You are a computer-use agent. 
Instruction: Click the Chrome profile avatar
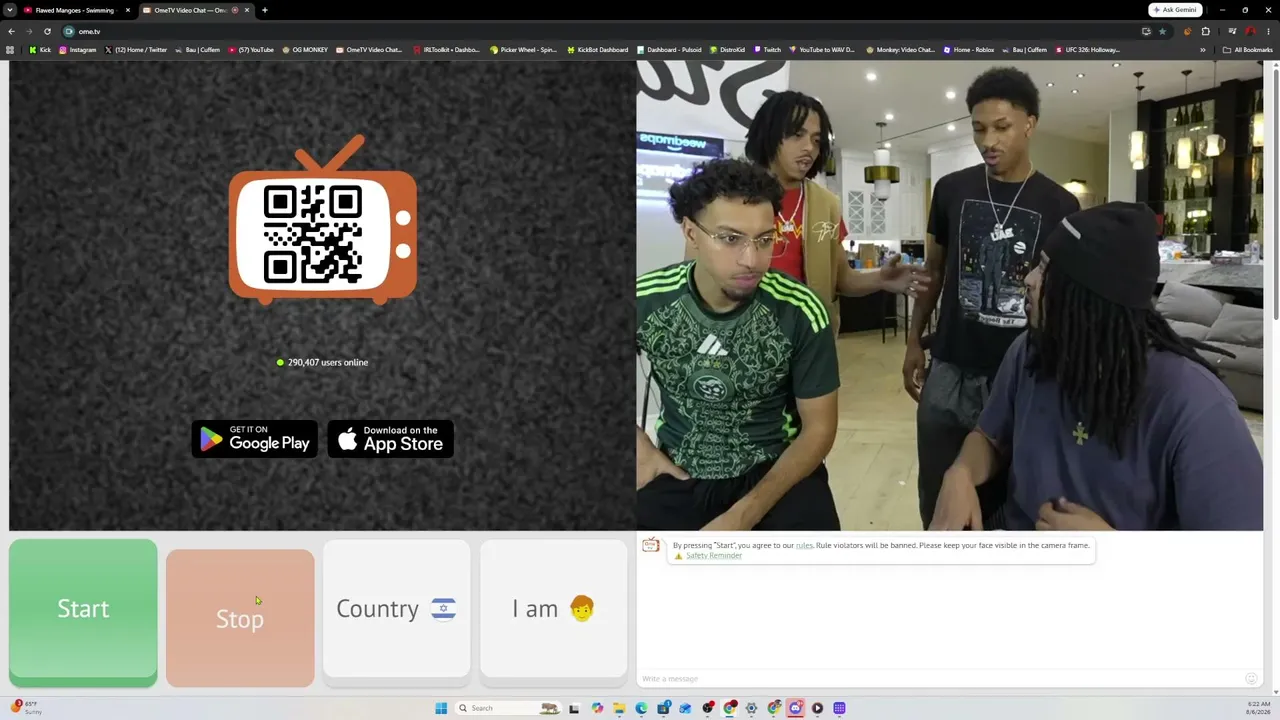coord(1250,31)
